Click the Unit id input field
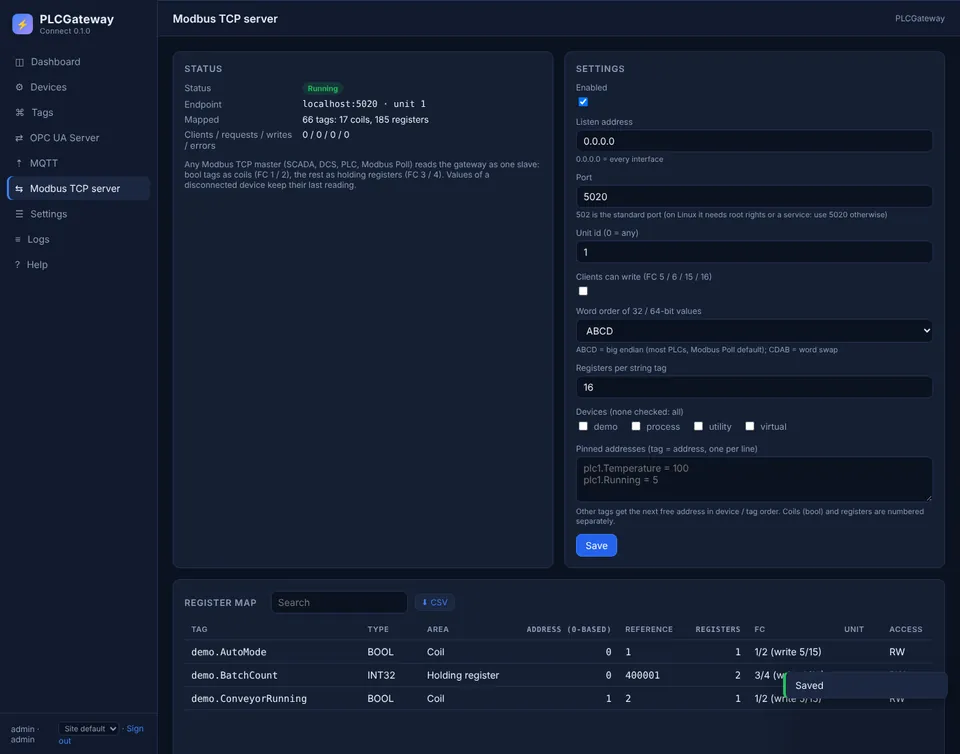960x754 pixels. (754, 252)
